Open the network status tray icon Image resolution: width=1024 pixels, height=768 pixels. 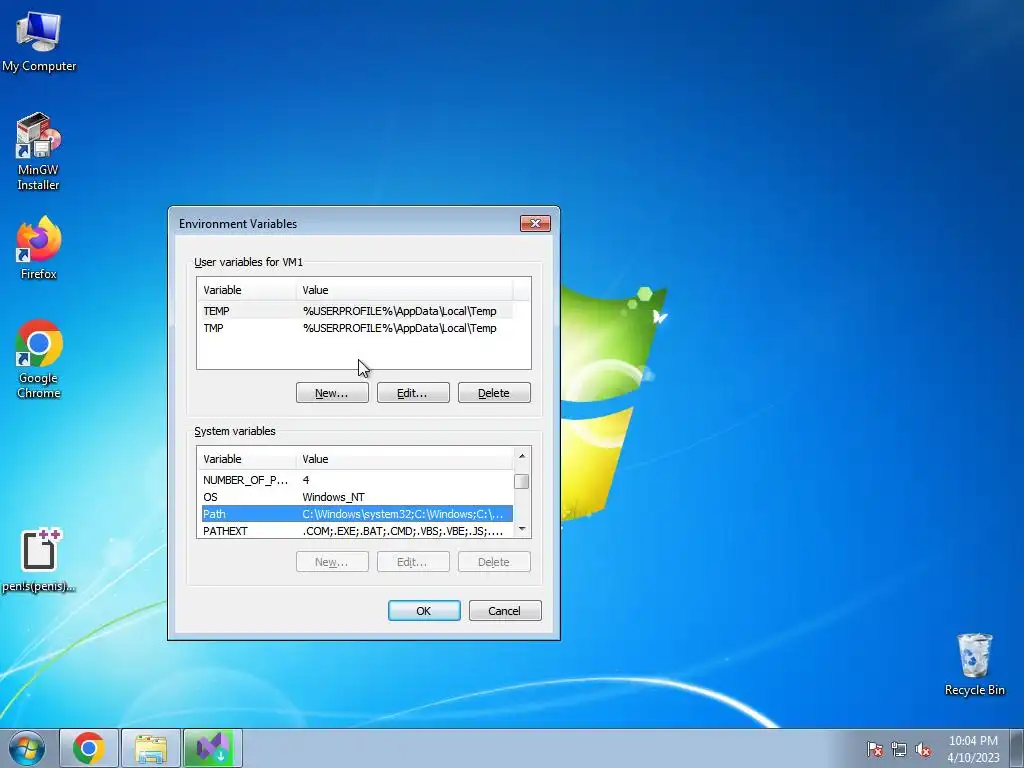(899, 749)
